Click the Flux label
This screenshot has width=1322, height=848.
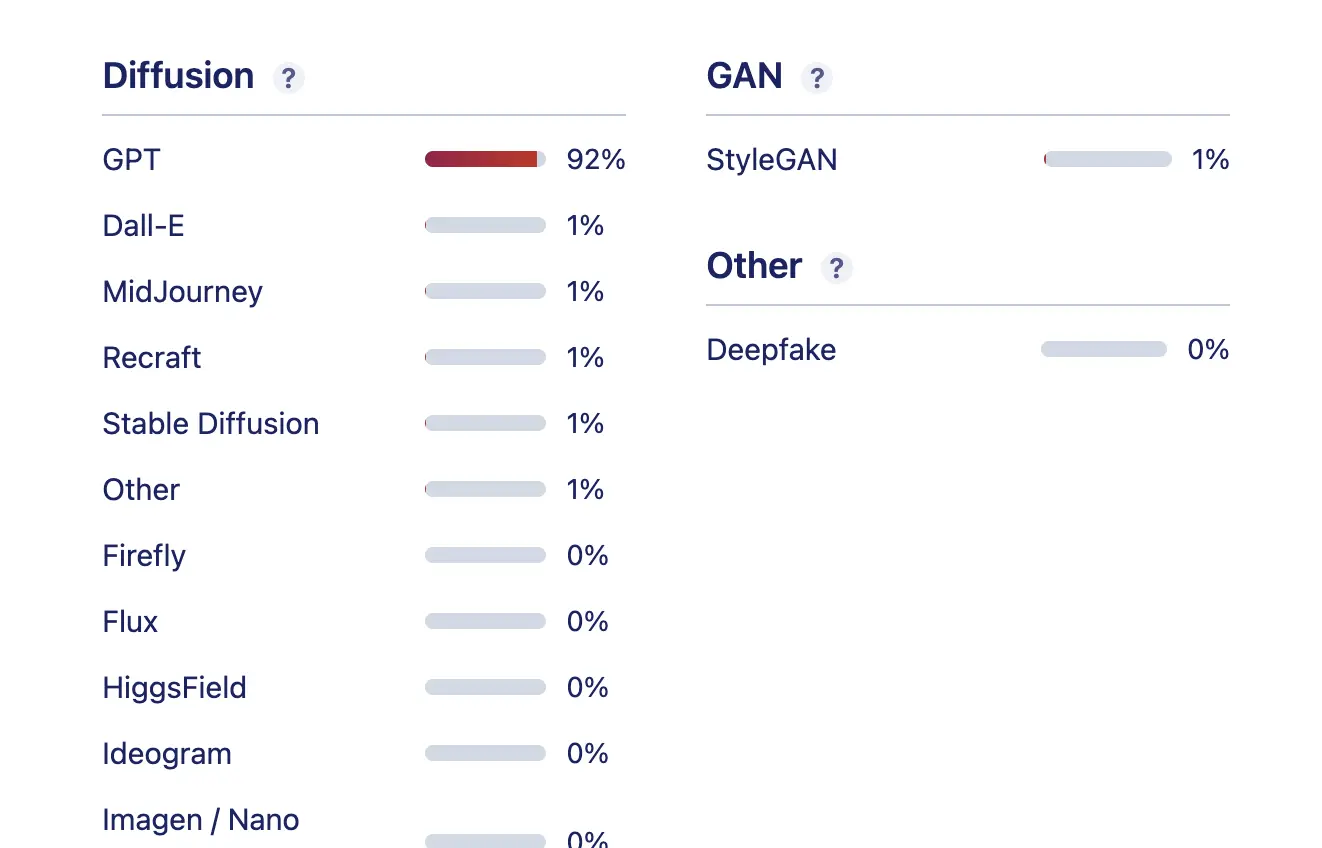point(130,622)
